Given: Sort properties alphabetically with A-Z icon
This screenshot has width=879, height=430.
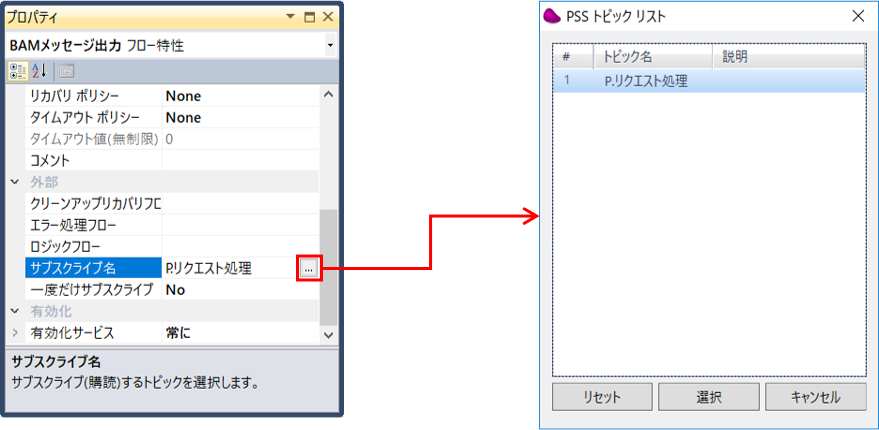Looking at the screenshot, I should coord(40,70).
